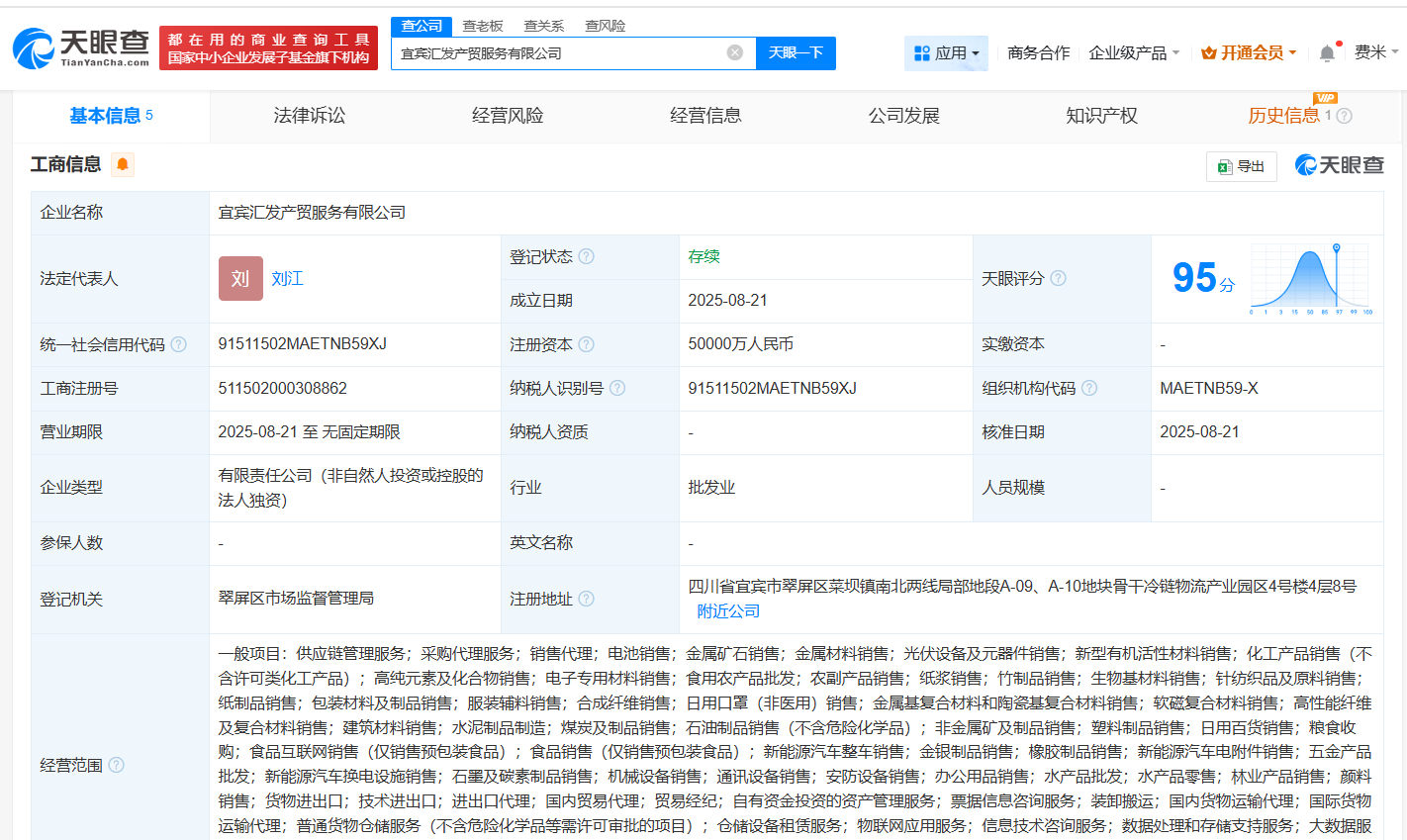Click the 应用 grid icon
Screen dimensions: 1407x840
pyautogui.click(x=921, y=52)
